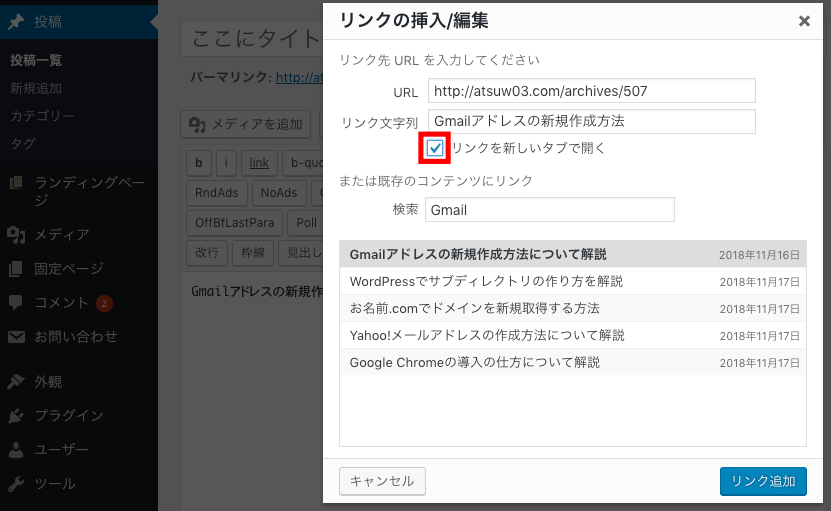Screen dimensions: 831x511
Task: Click the Poll quicktag button
Action: 306,223
